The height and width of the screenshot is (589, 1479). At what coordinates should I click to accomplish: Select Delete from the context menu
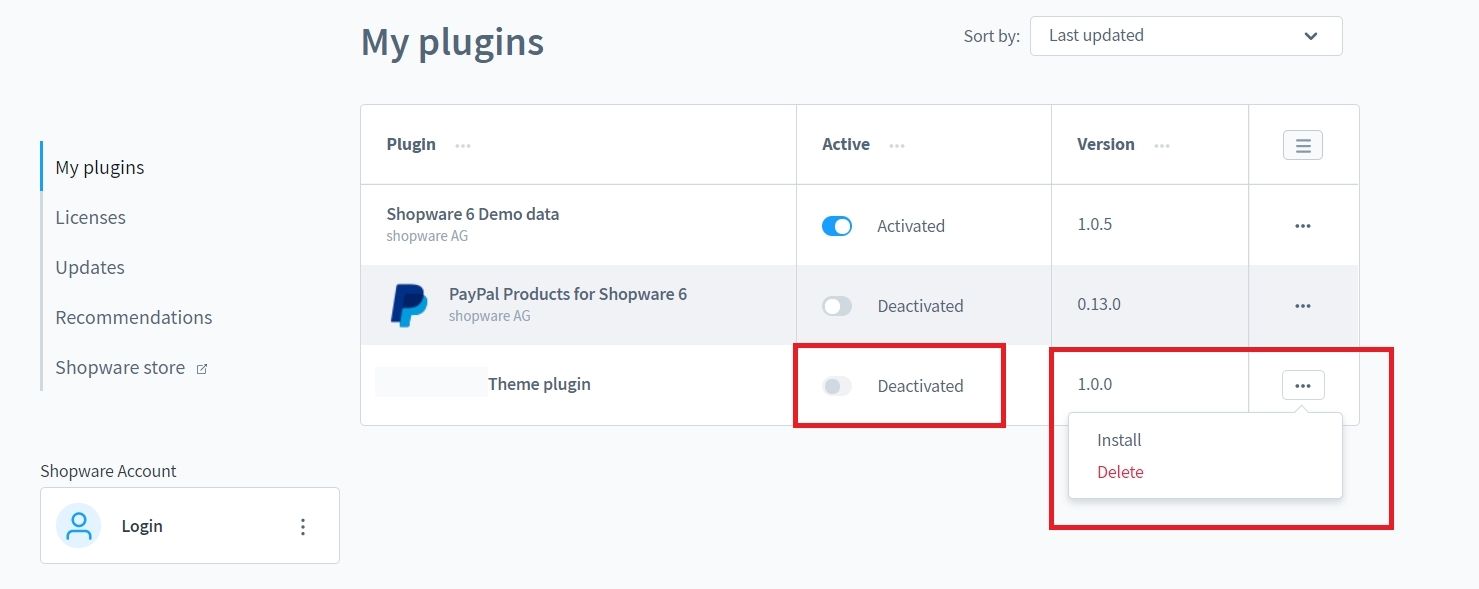(1120, 471)
